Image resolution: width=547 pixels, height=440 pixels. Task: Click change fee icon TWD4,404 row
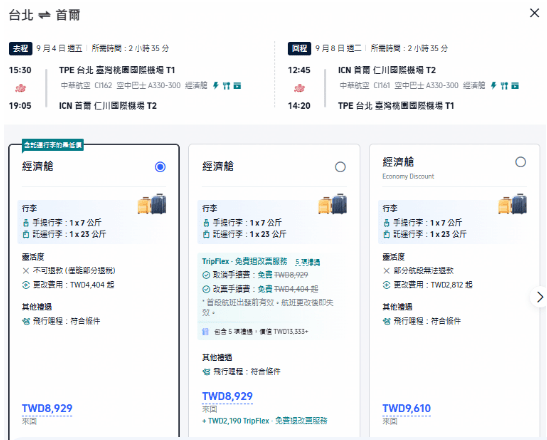[x=26, y=285]
